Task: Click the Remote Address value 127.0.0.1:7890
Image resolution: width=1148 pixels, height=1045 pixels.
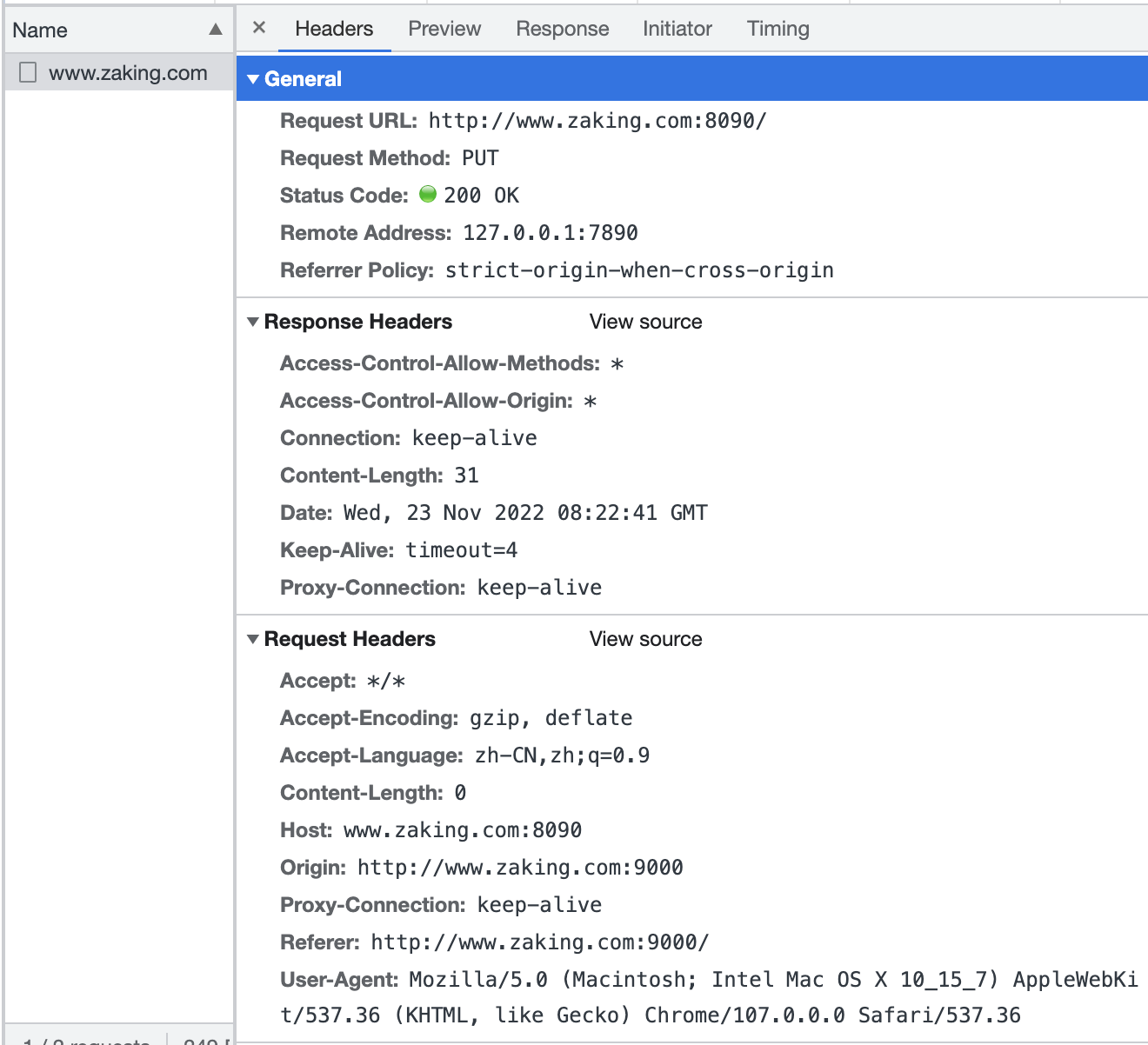Action: [551, 233]
